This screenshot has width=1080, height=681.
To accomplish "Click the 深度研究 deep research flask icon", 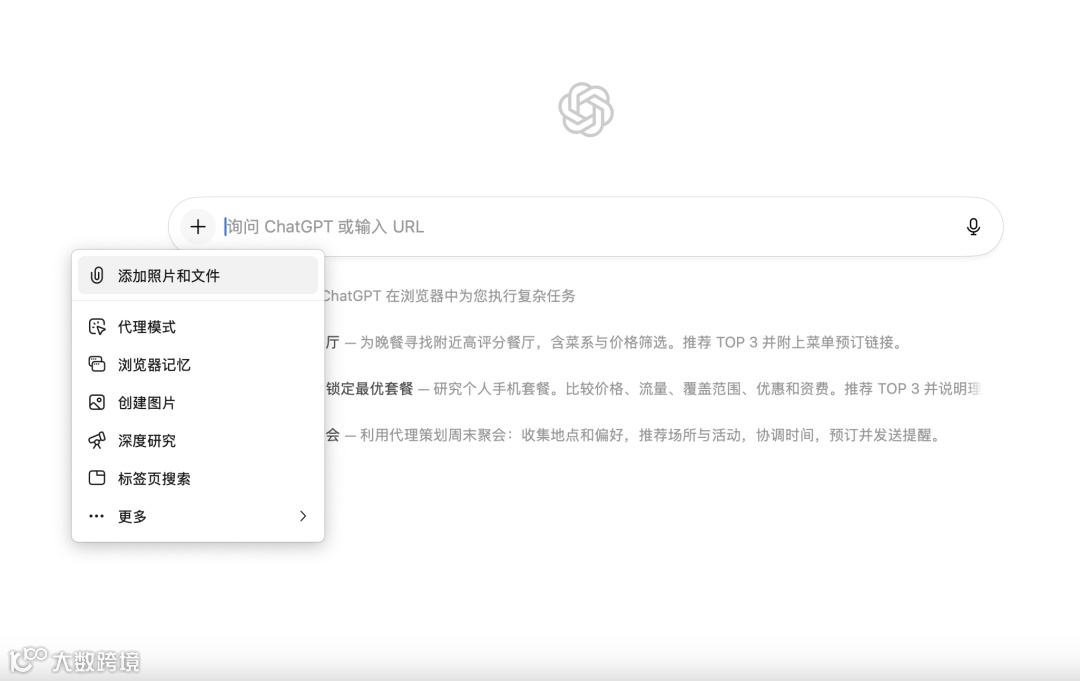I will pos(96,440).
